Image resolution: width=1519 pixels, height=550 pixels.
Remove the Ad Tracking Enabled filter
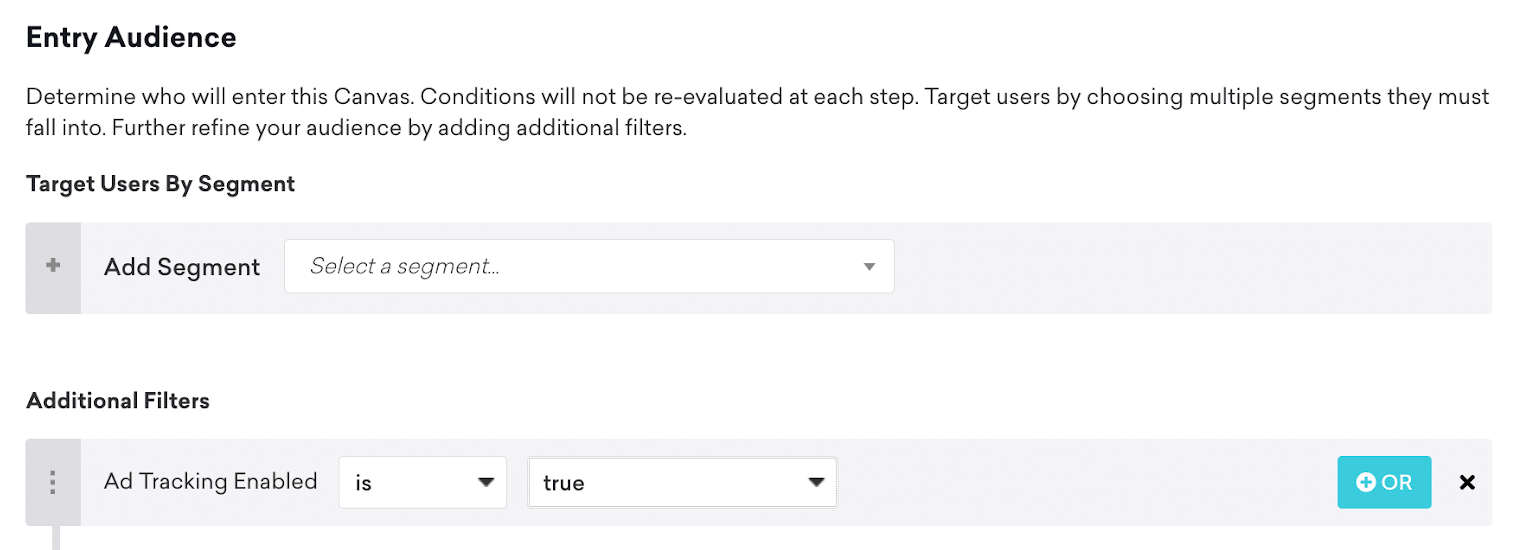click(1467, 482)
